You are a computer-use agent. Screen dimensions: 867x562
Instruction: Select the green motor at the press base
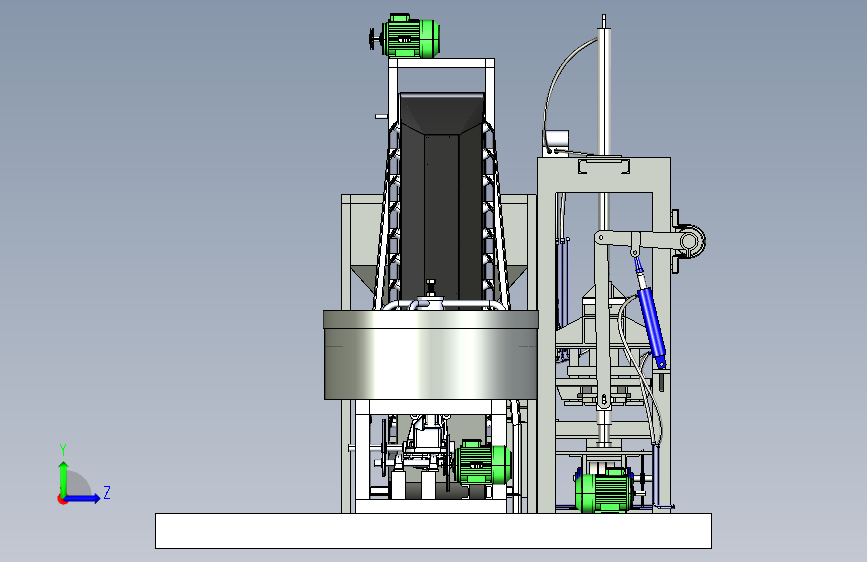click(604, 490)
